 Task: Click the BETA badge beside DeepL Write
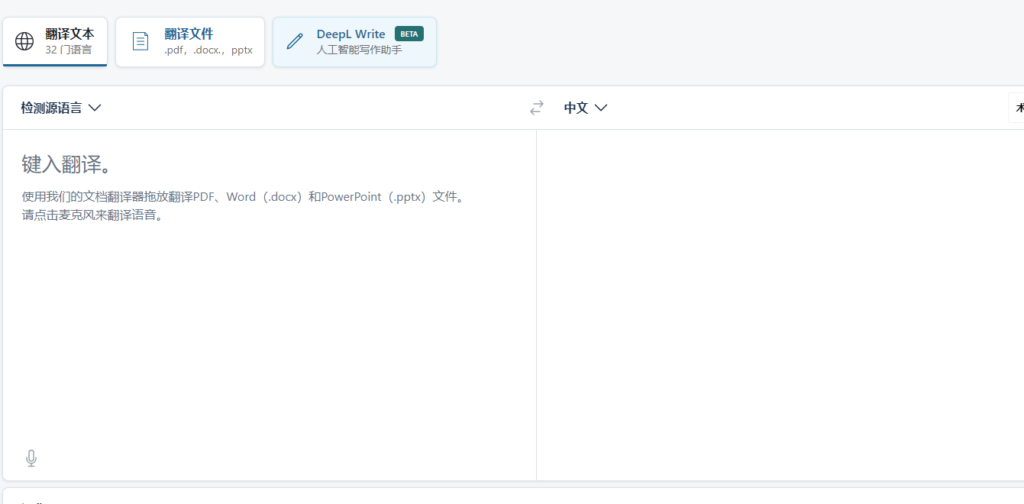(x=409, y=34)
